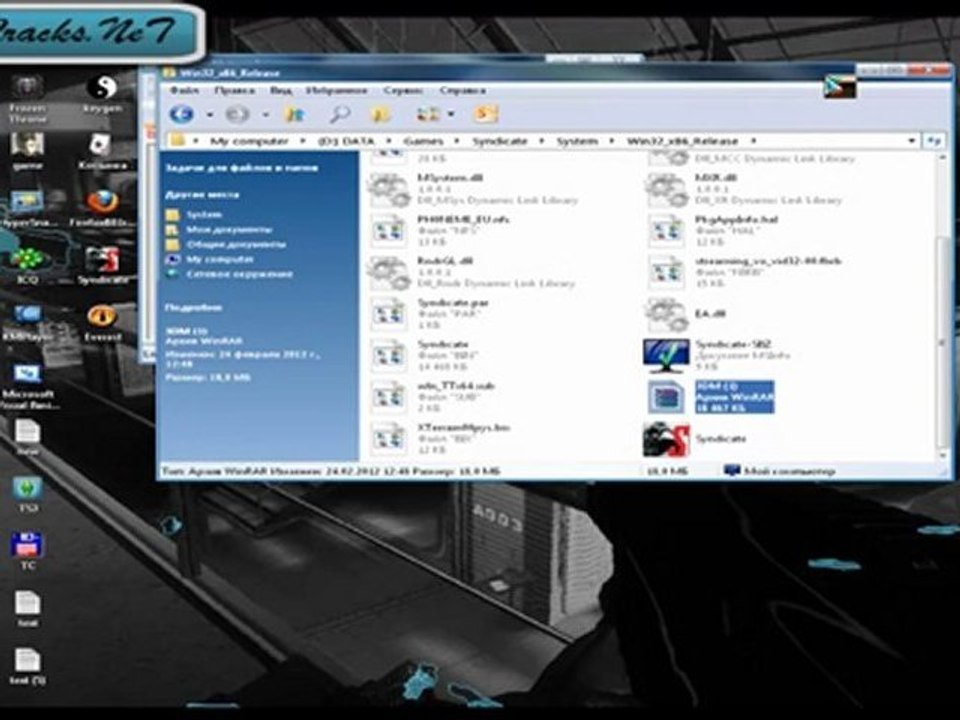Viewport: 960px width, 720px height.
Task: Select the file with type Файл "NFS"
Action: pos(389,231)
